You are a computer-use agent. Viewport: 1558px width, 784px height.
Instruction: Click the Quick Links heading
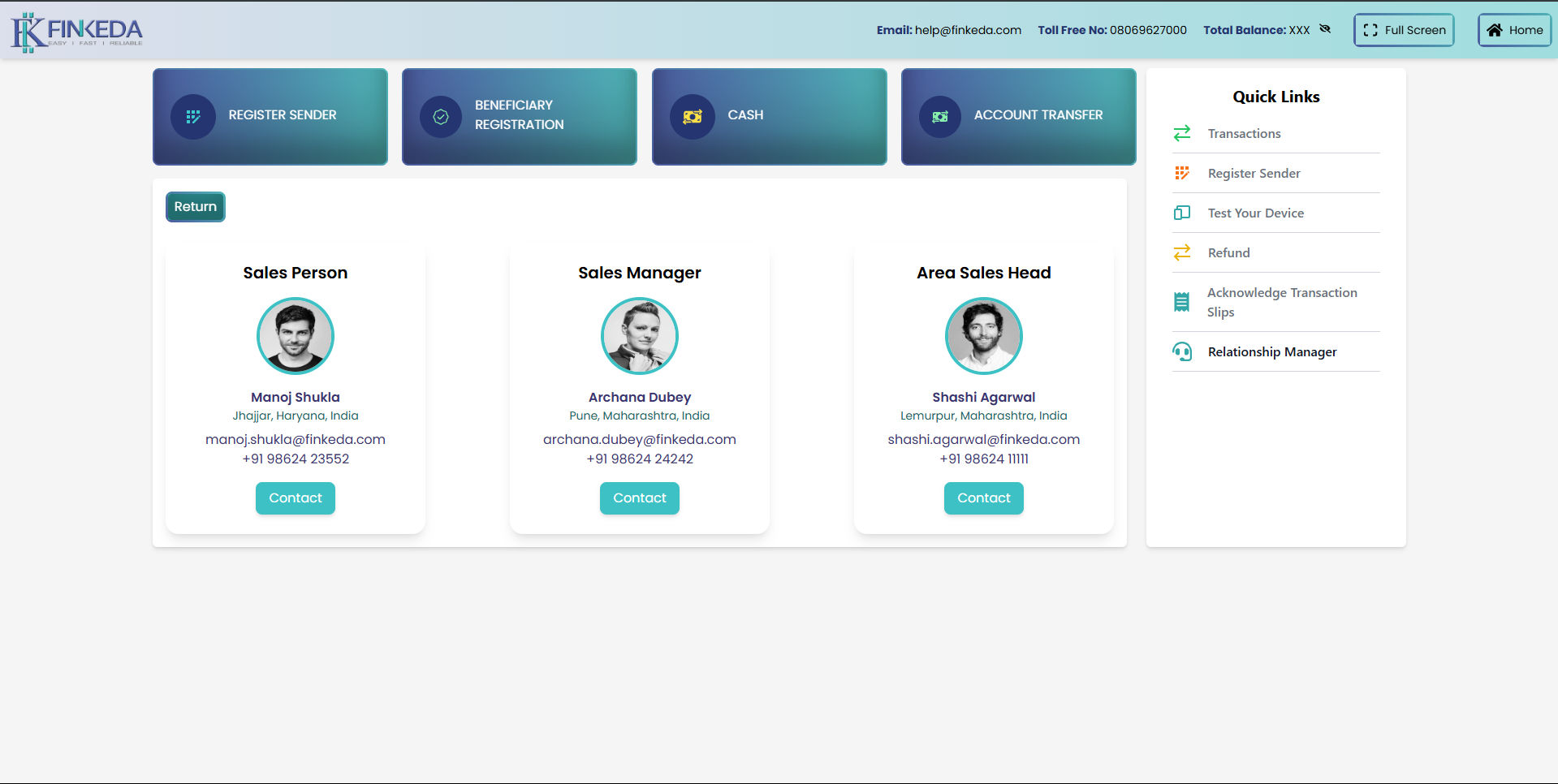click(x=1276, y=97)
